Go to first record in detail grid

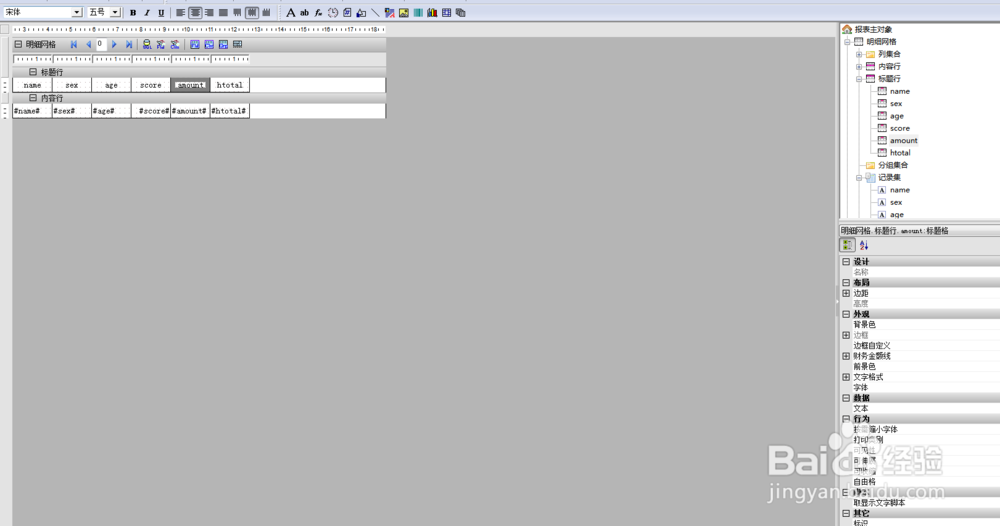[74, 45]
